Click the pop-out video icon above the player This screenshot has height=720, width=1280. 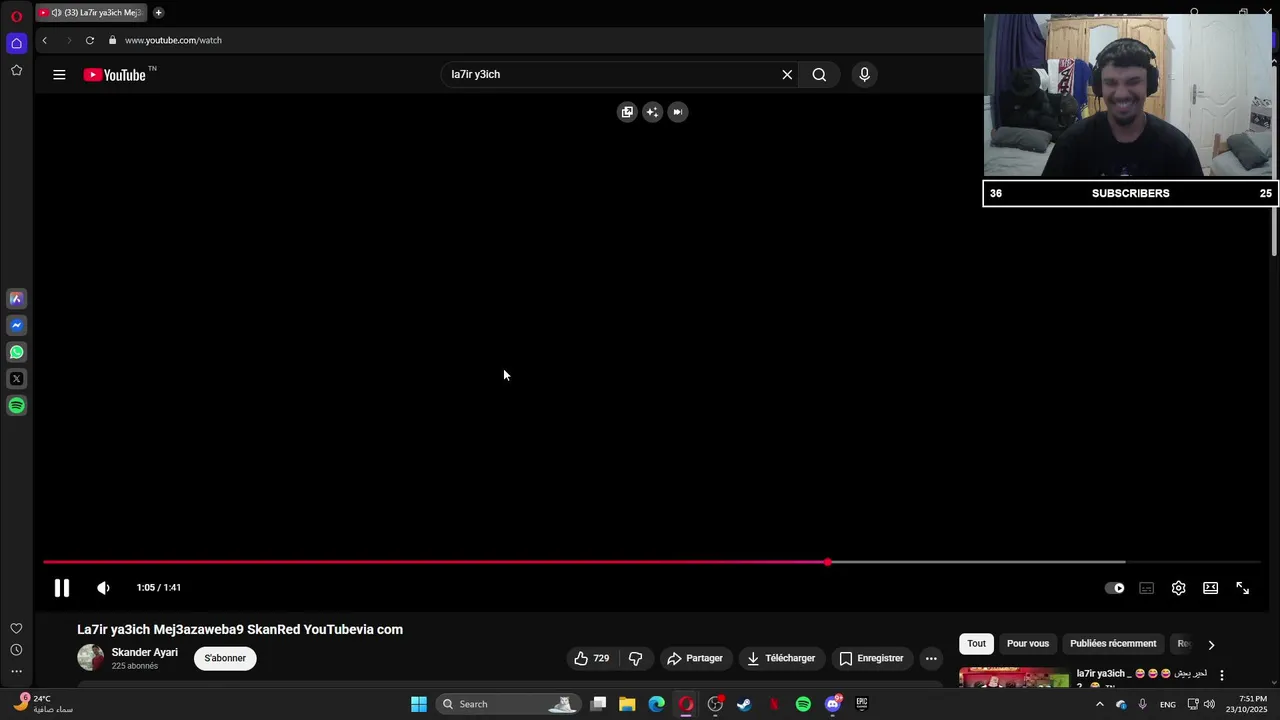click(x=627, y=112)
